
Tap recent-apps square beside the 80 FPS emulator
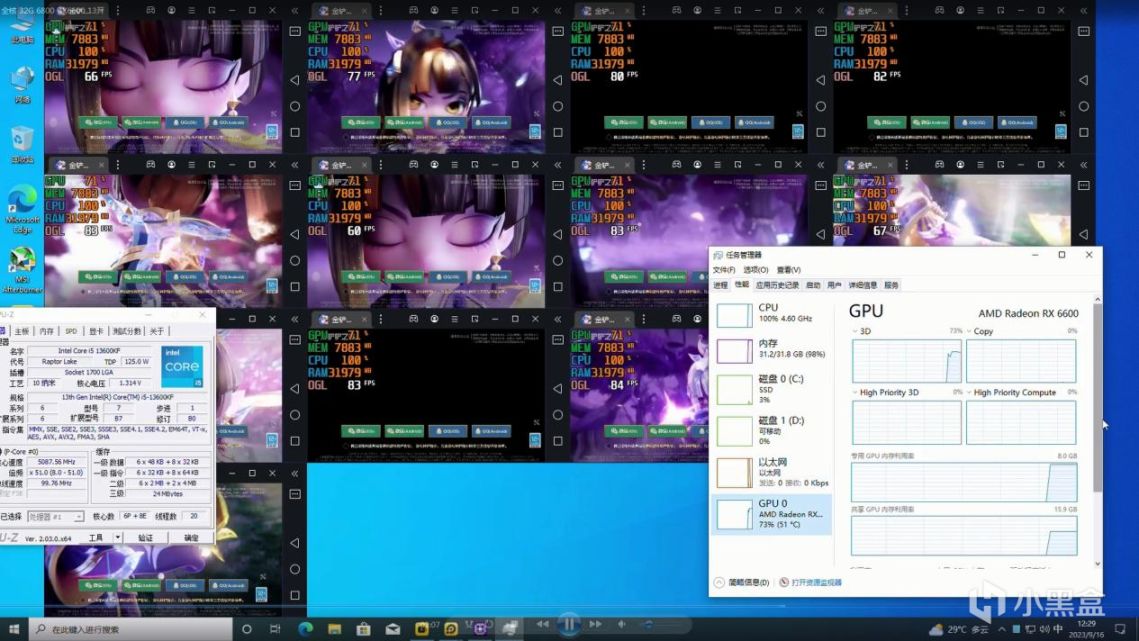[821, 132]
